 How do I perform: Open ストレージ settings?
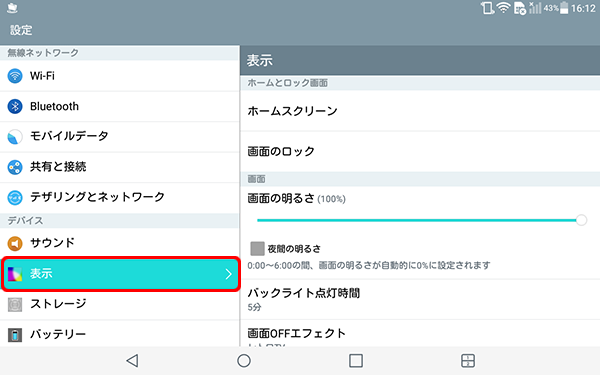(119, 305)
